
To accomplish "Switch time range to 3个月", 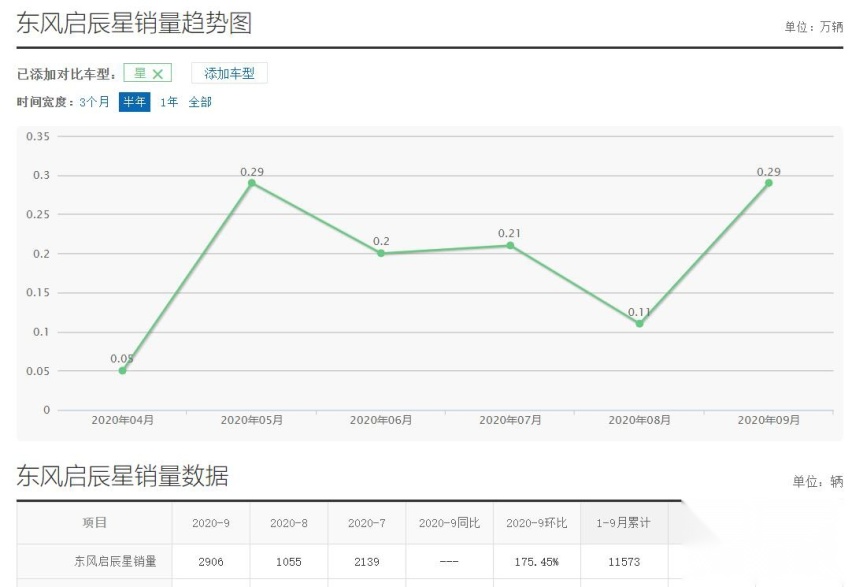I will point(95,102).
